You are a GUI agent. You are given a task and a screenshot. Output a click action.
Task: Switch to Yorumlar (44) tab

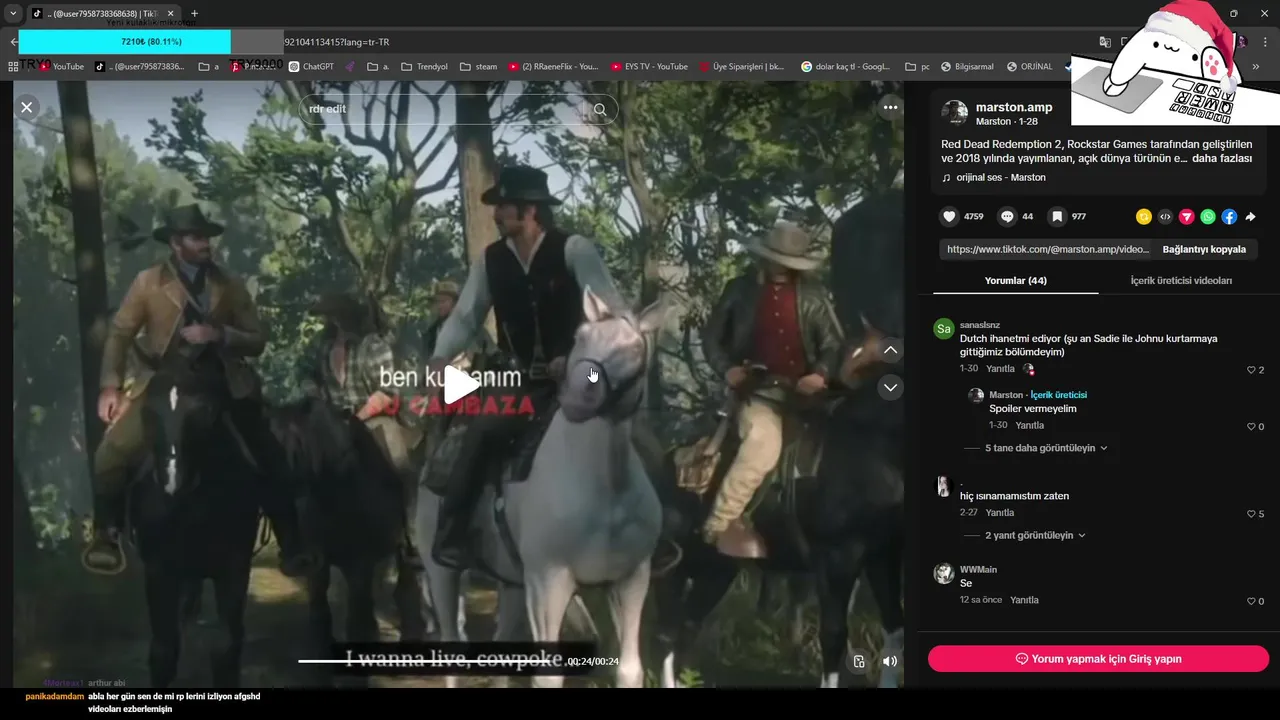tap(1015, 281)
